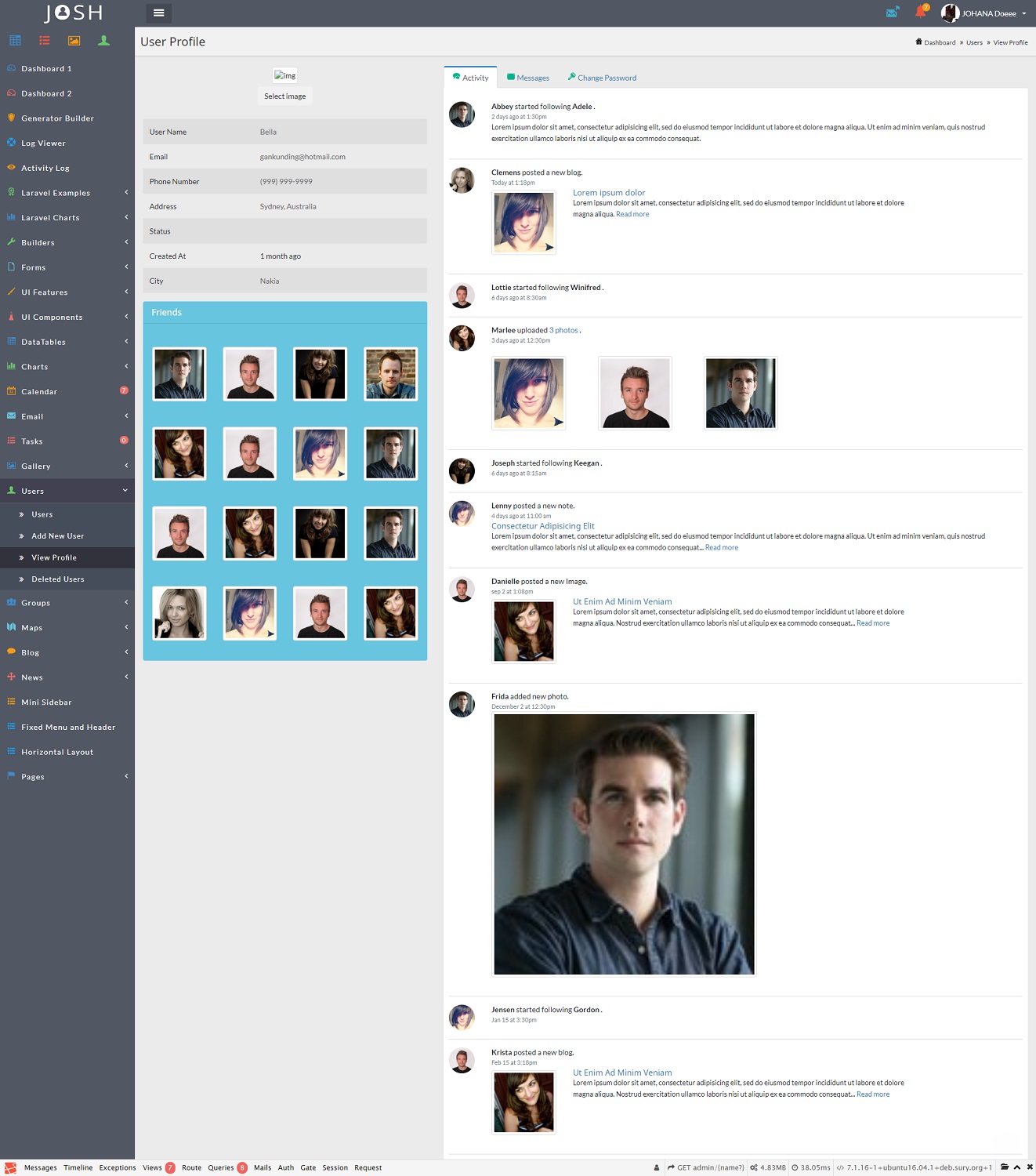
Task: Click the Select image button
Action: (x=284, y=96)
